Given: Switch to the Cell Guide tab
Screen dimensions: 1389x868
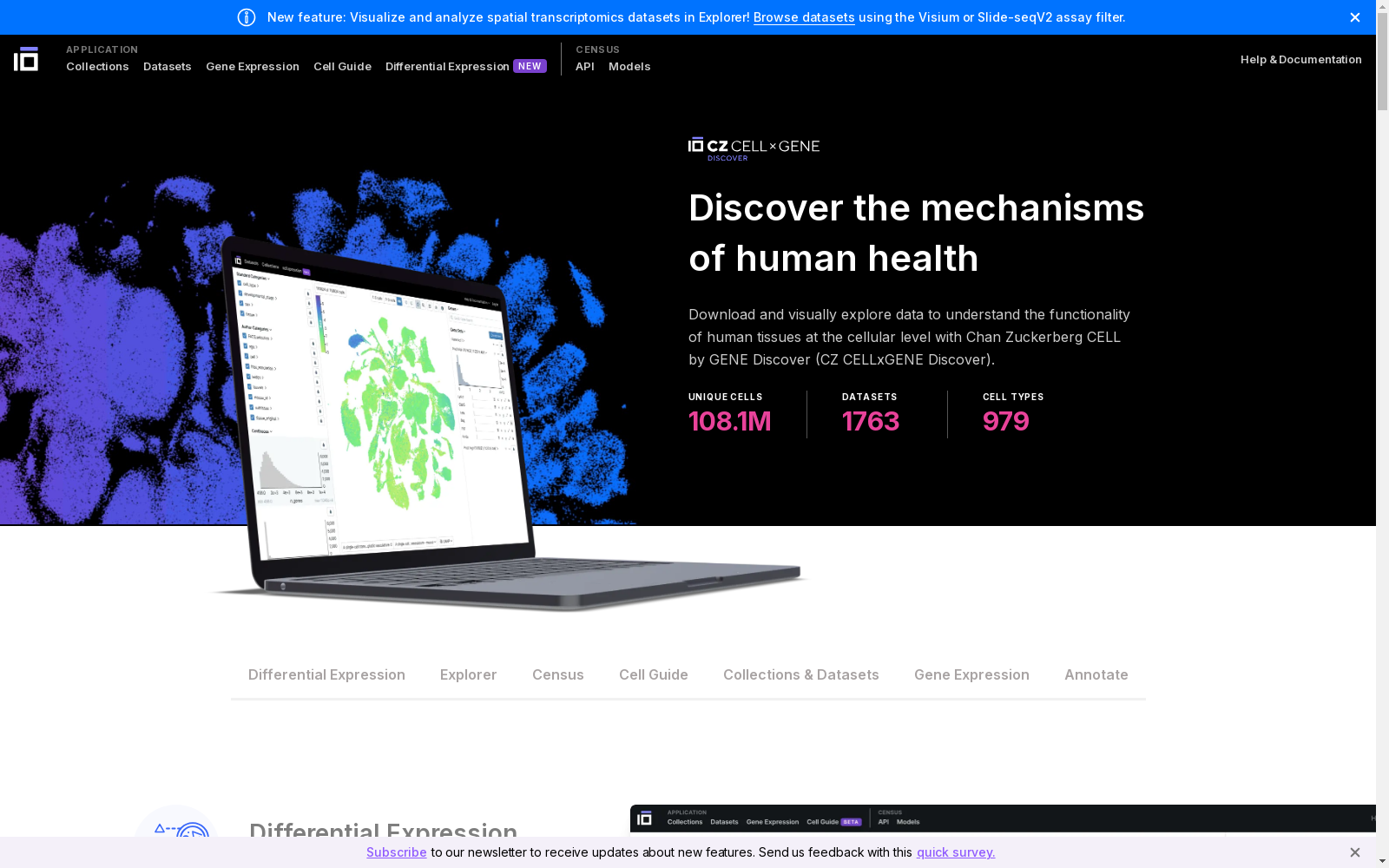Looking at the screenshot, I should 654,674.
